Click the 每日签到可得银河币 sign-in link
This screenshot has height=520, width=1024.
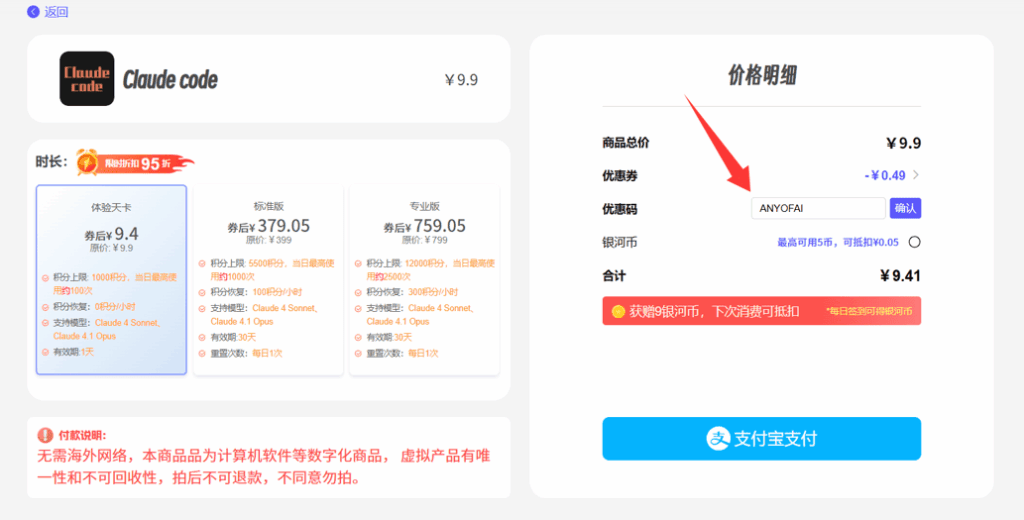[x=869, y=312]
